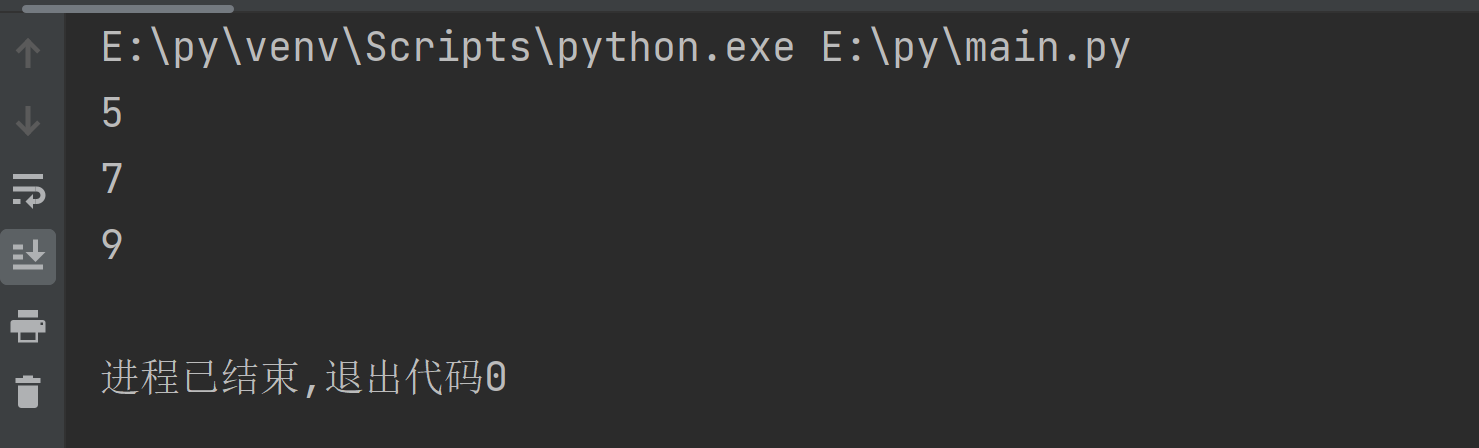Open the E:\py\main.py script path
The width and height of the screenshot is (1479, 448).
976,48
